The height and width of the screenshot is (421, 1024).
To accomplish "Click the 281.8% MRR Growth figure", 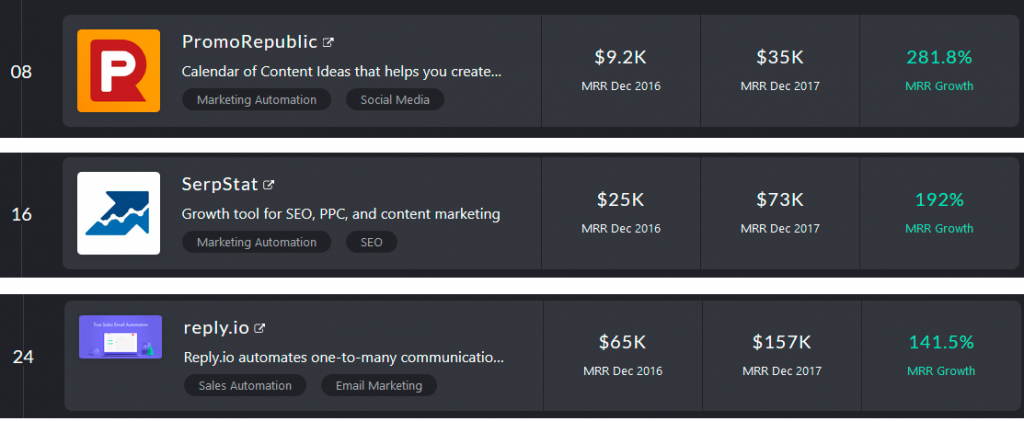I will 940,58.
